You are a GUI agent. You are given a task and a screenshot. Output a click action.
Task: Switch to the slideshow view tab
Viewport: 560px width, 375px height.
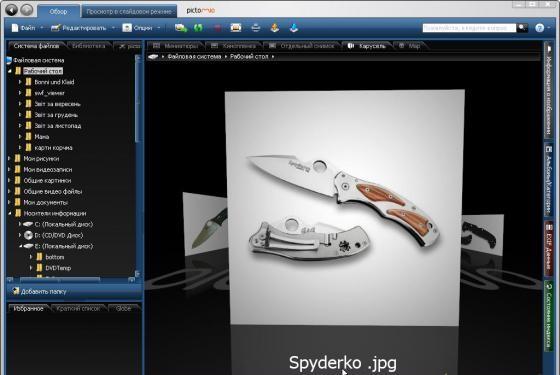click(129, 11)
